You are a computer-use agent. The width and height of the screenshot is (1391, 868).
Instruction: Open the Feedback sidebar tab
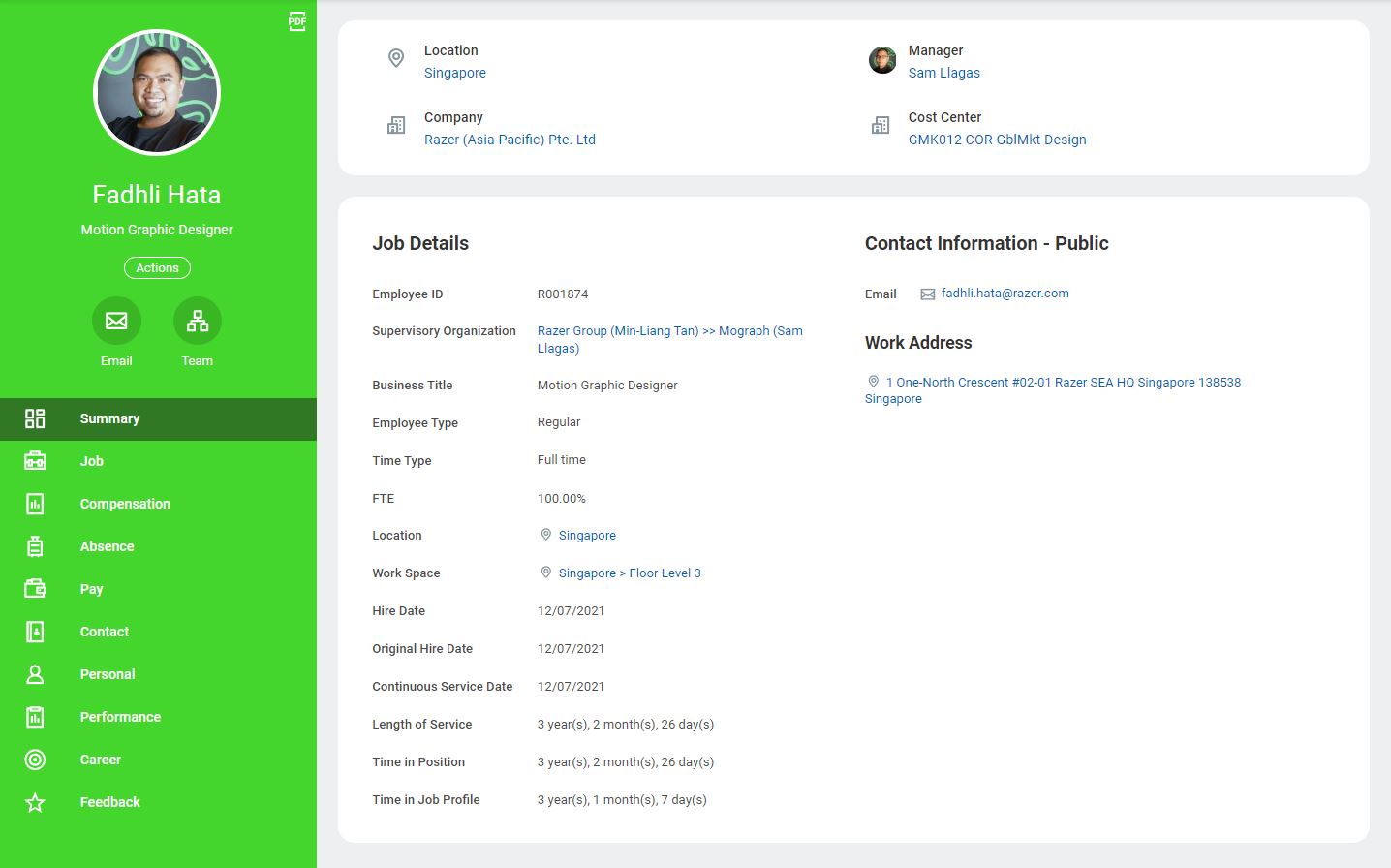click(x=158, y=803)
